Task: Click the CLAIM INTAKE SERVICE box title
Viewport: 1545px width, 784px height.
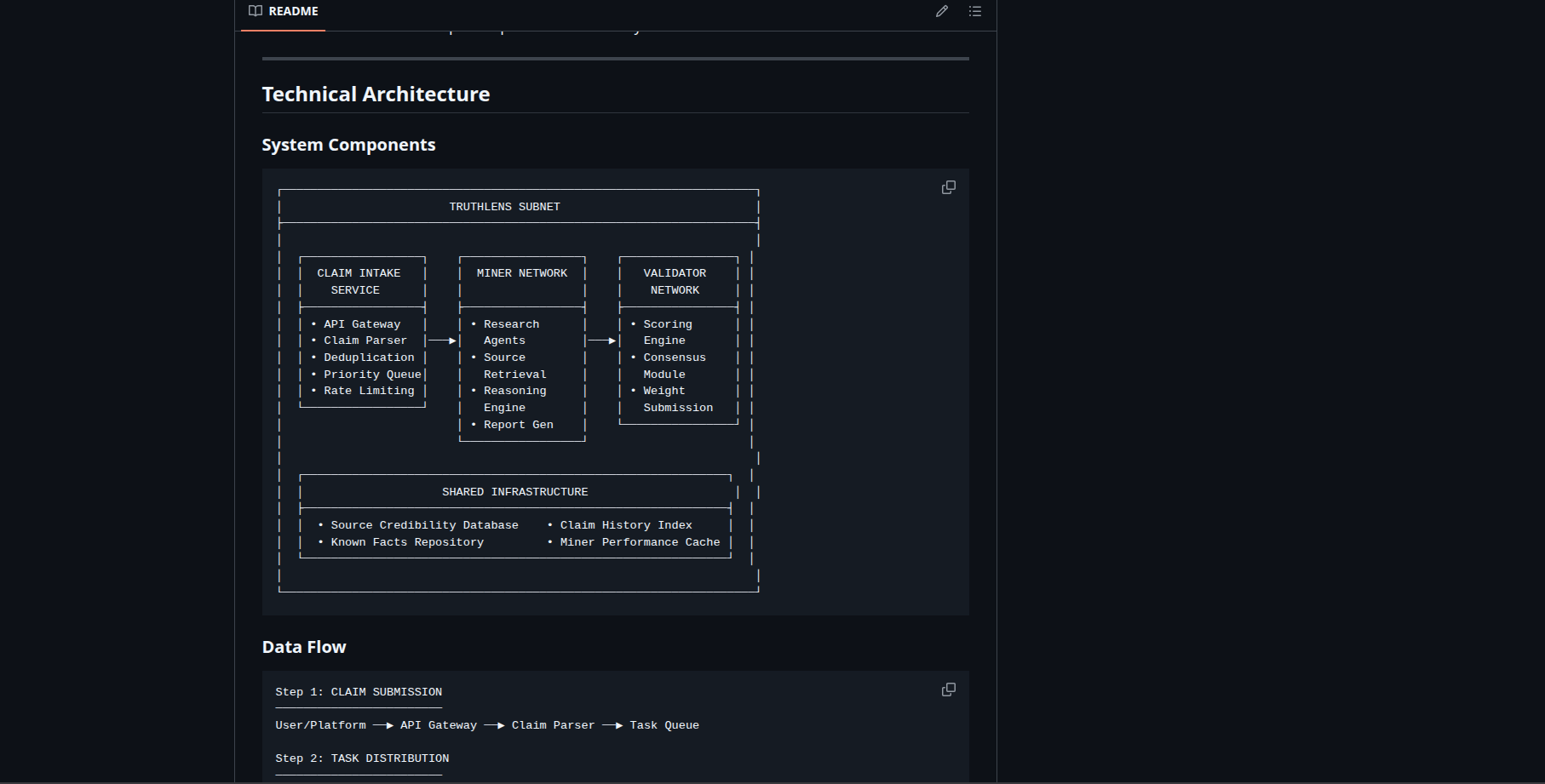Action: [x=359, y=282]
